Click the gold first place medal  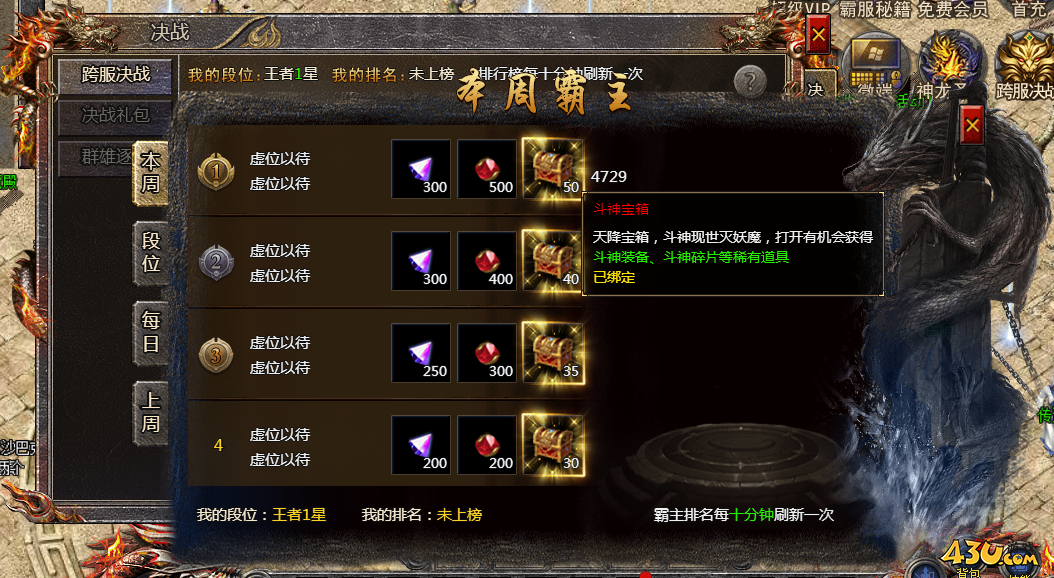[x=216, y=171]
